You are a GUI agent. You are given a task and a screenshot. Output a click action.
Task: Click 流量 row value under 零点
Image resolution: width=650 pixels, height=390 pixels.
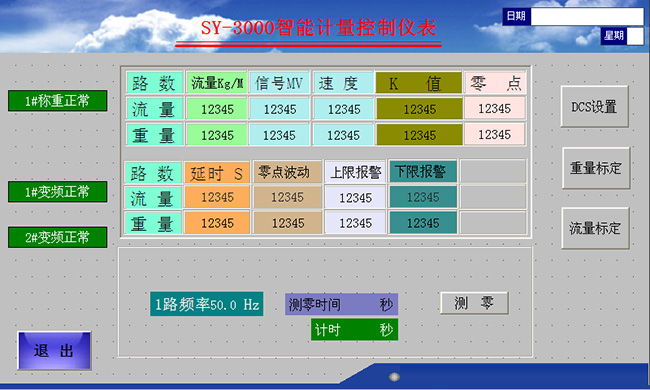[495, 108]
